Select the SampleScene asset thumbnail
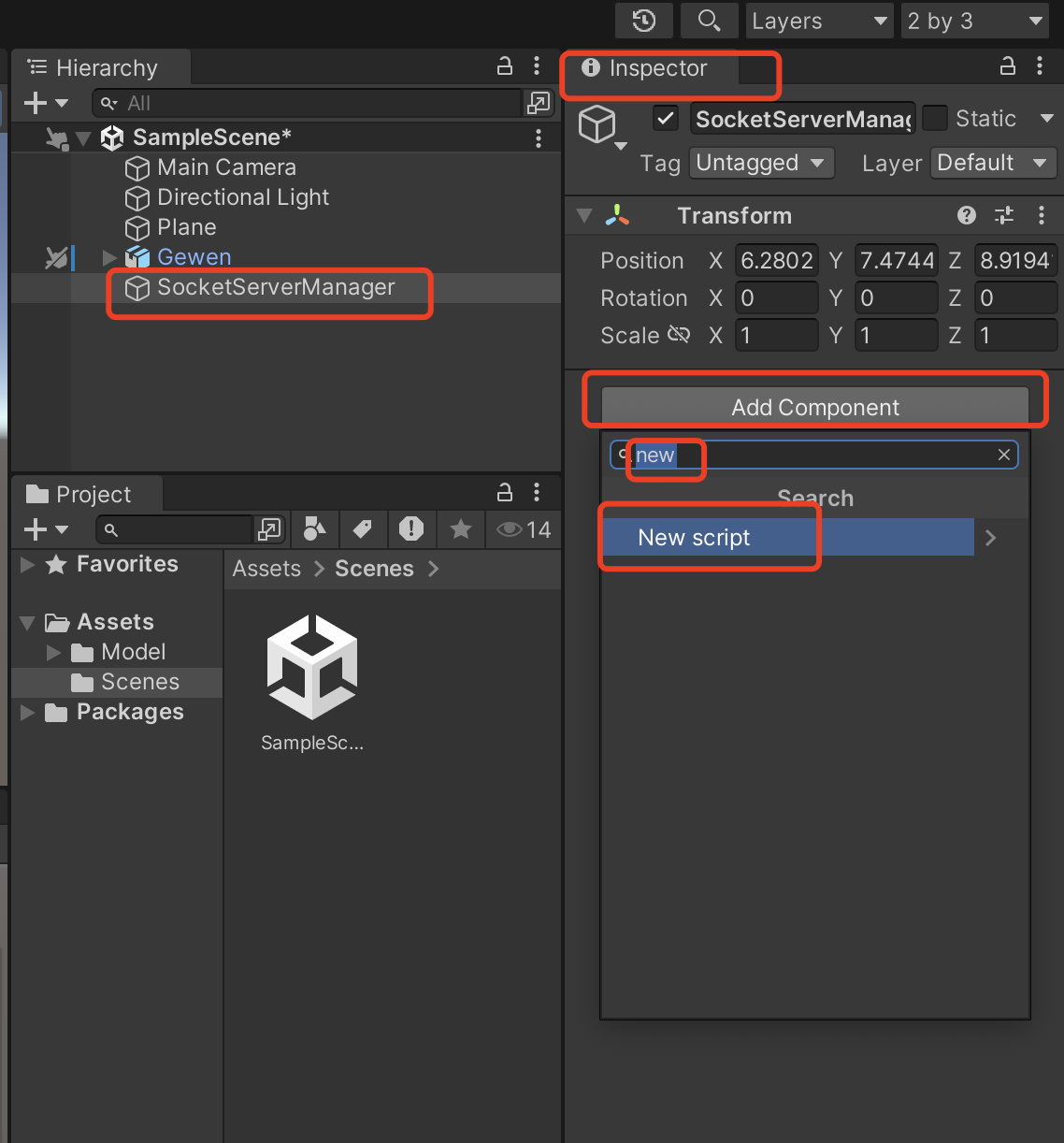The width and height of the screenshot is (1064, 1143). [x=312, y=668]
